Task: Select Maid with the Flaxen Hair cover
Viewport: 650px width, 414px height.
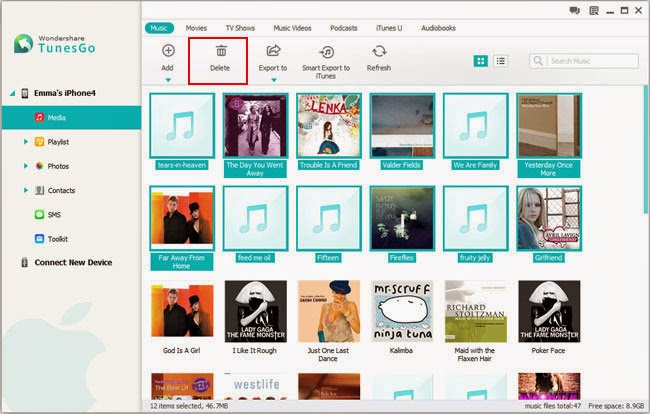Action: coord(475,311)
